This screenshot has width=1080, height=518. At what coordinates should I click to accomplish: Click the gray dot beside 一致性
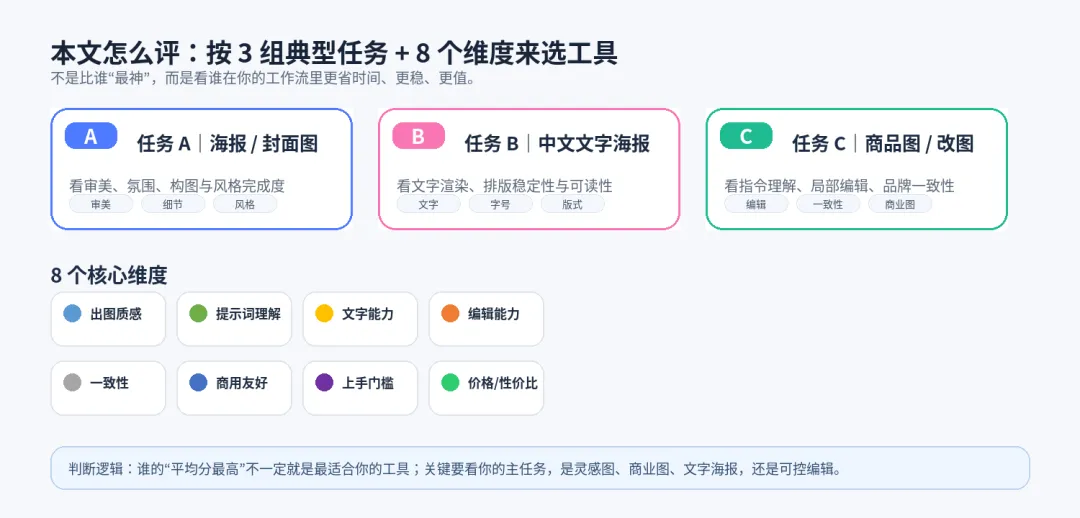[72, 382]
